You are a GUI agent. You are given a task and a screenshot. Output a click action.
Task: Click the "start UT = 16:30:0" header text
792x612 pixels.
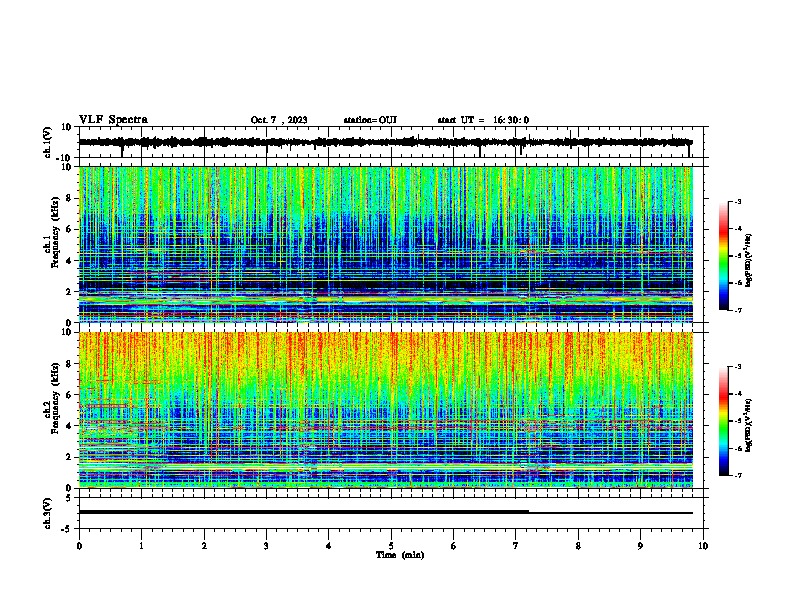click(x=483, y=120)
